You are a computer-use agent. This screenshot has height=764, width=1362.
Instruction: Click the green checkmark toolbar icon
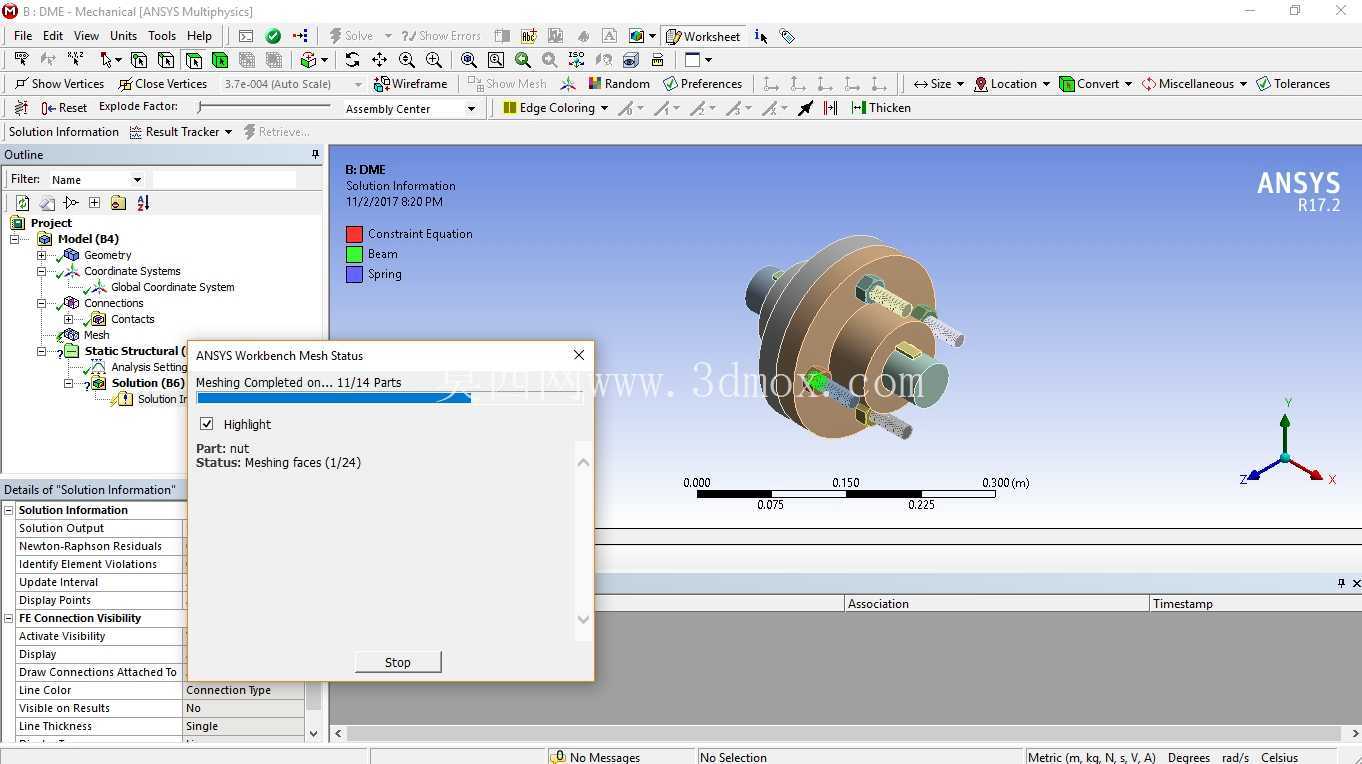[x=273, y=36]
